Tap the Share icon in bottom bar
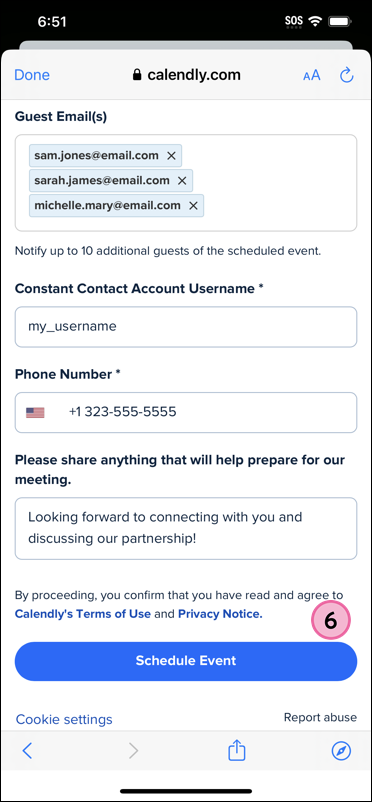The width and height of the screenshot is (372, 802). click(x=237, y=751)
